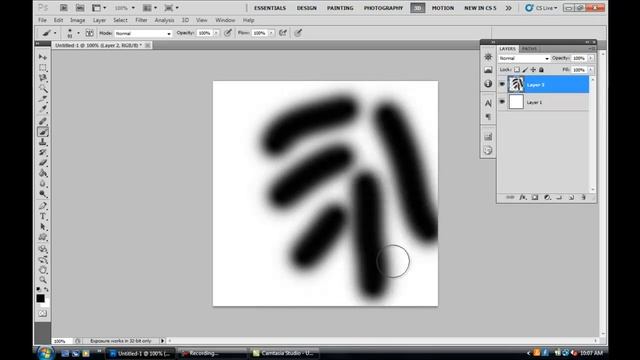Select the Path Selection tool

coord(42,227)
